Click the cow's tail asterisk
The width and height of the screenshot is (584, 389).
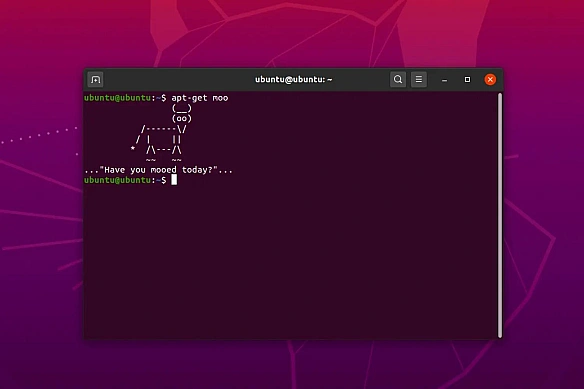(133, 149)
